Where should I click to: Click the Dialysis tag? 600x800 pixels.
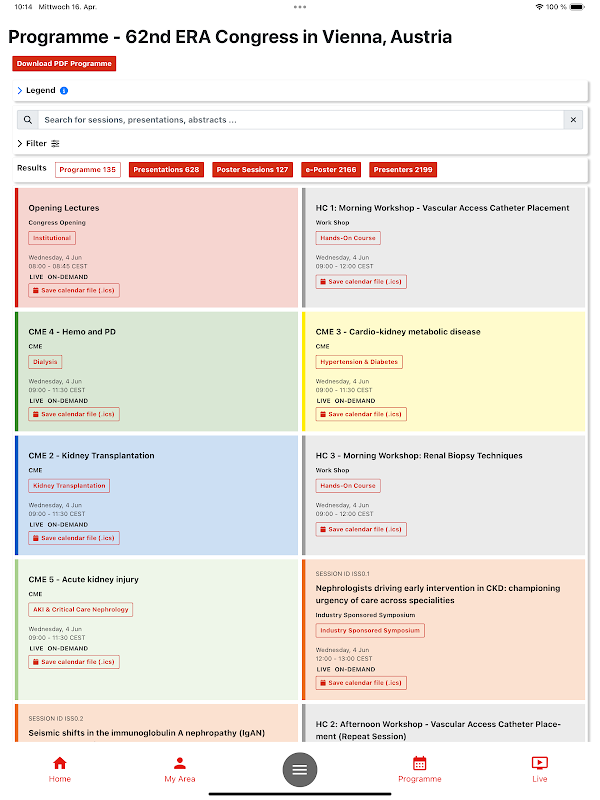[45, 362]
